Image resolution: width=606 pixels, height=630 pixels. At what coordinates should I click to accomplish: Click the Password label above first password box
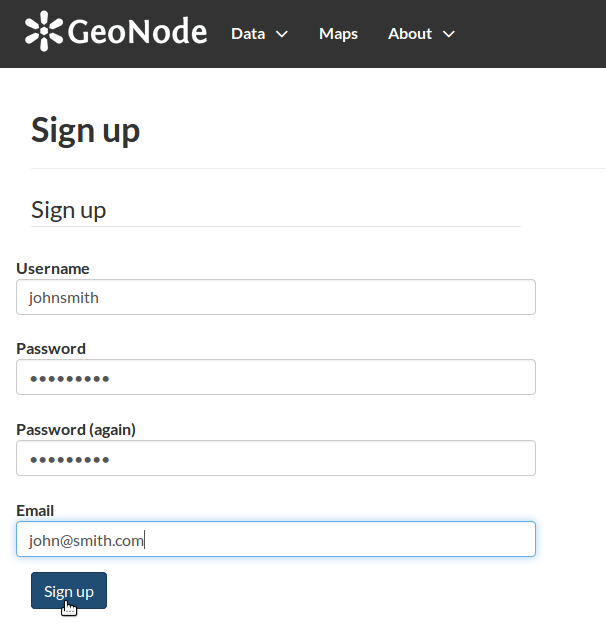51,349
